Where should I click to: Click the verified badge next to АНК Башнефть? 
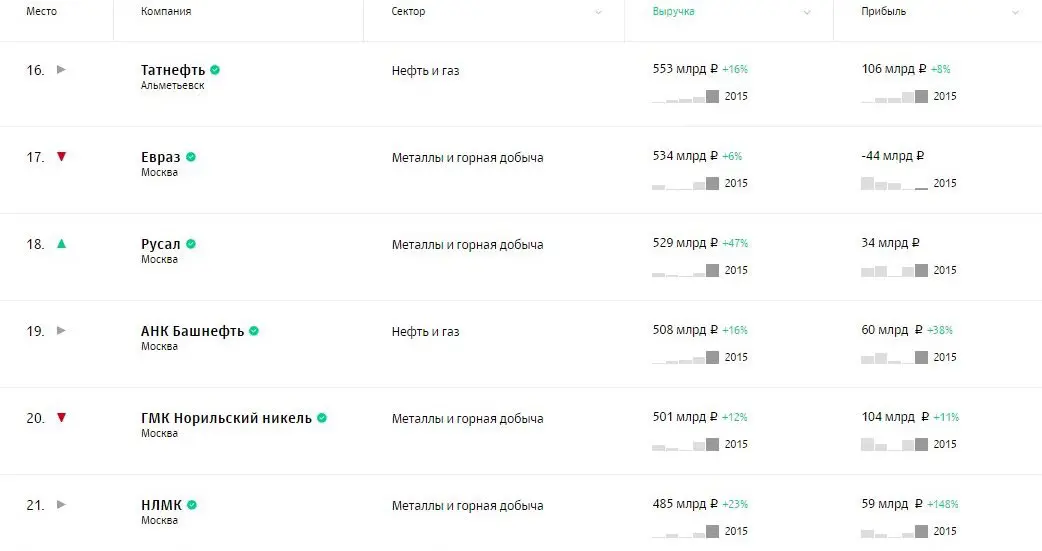[254, 331]
